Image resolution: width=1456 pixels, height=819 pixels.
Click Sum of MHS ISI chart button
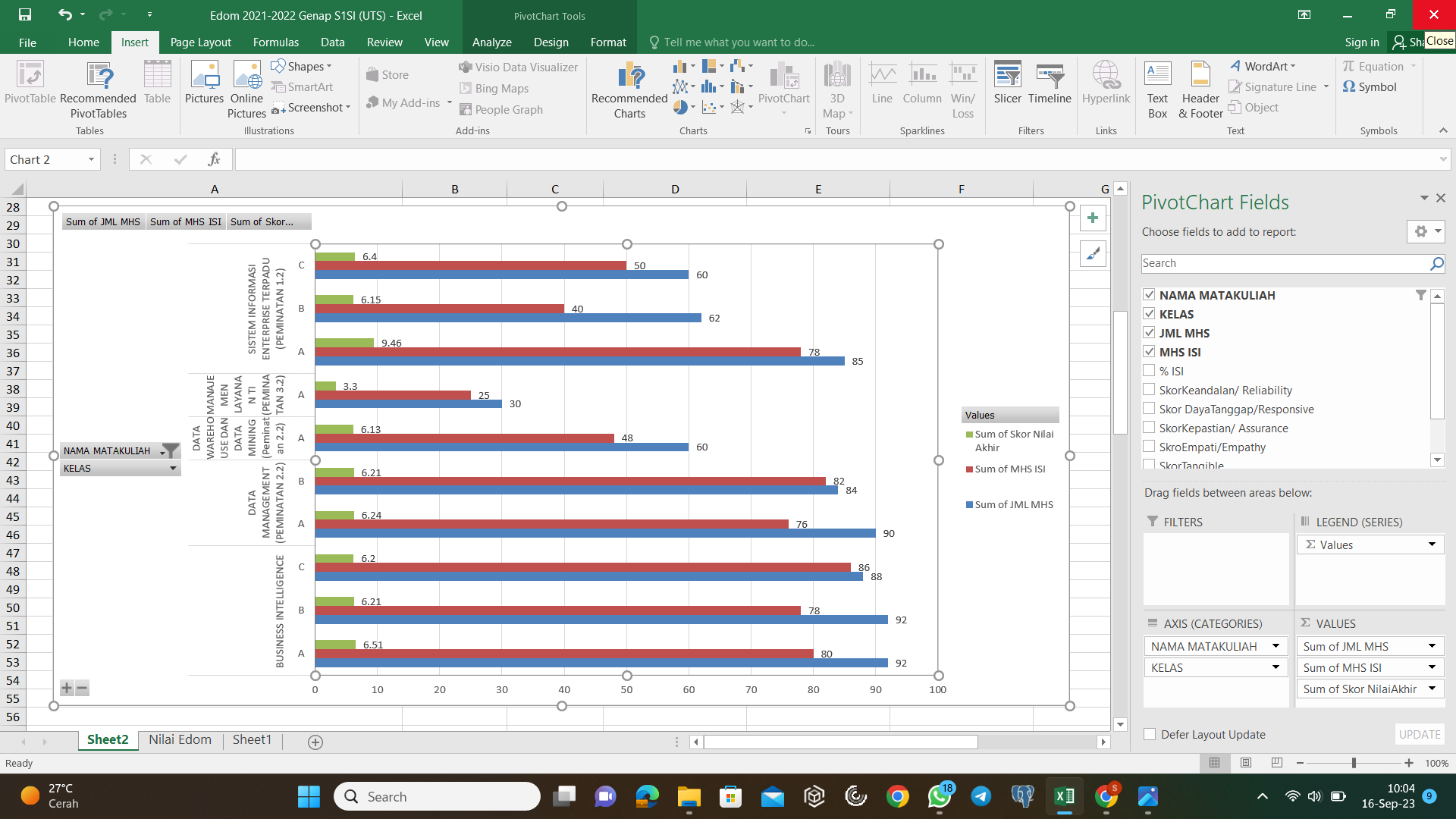[x=186, y=222]
